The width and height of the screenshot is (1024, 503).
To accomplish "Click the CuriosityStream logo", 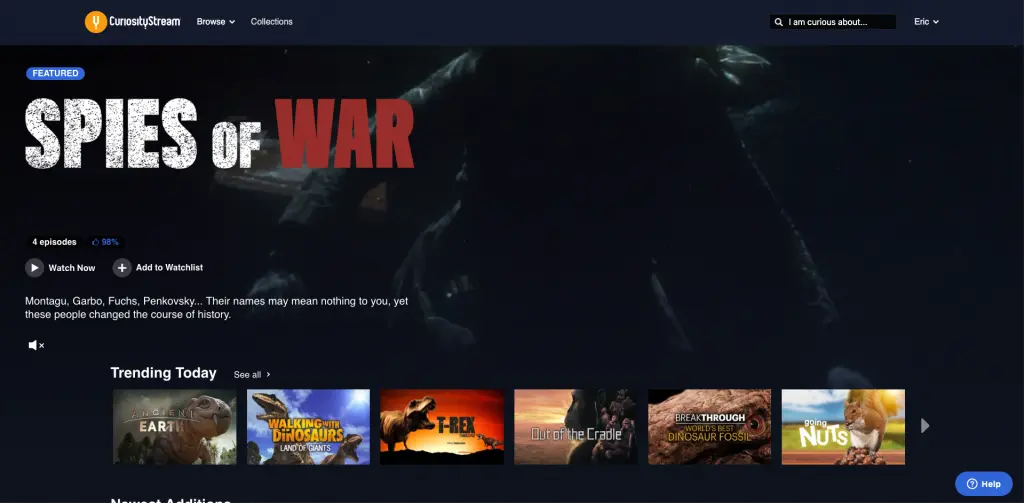I will click(133, 22).
